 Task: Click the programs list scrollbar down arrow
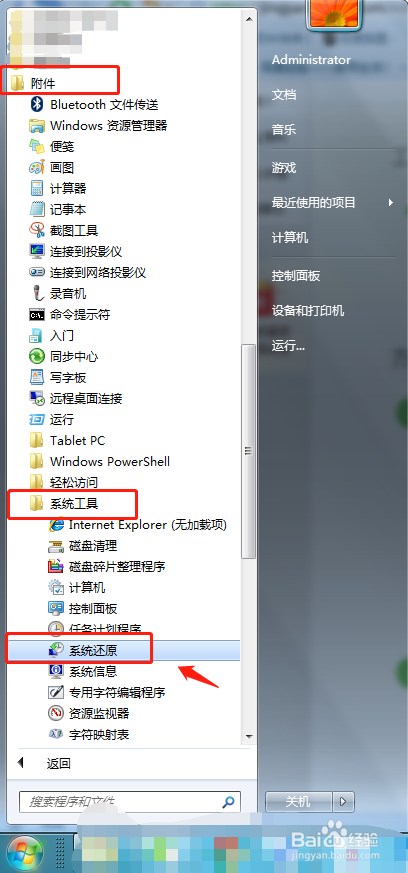pyautogui.click(x=250, y=737)
